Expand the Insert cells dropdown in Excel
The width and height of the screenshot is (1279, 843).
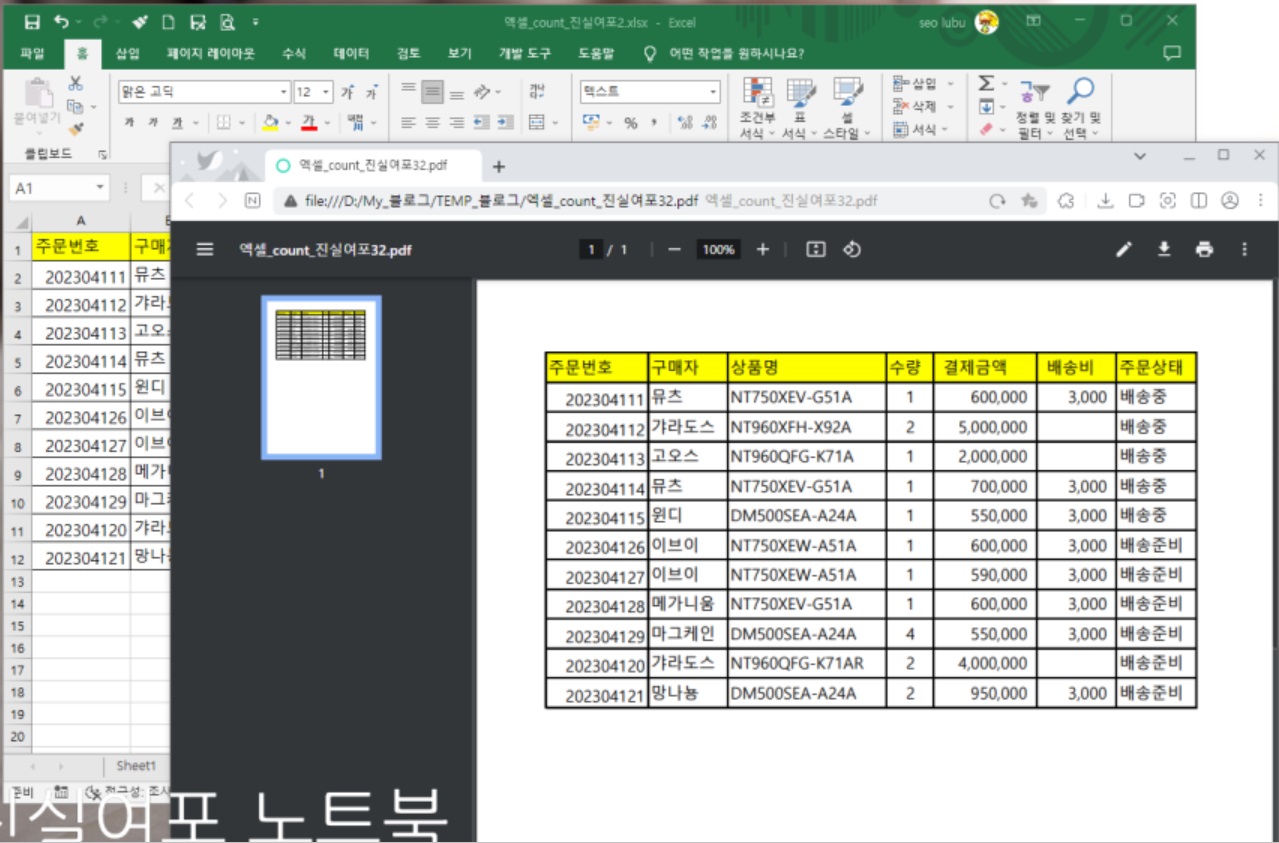coord(950,84)
